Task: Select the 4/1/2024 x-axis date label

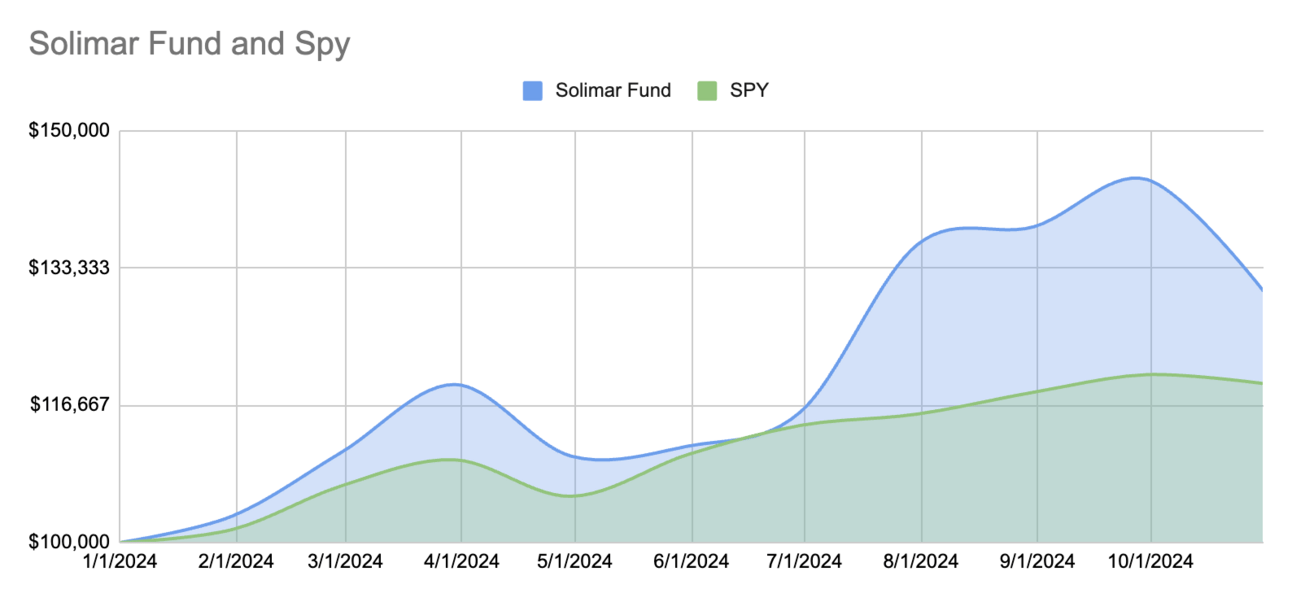Action: [461, 562]
